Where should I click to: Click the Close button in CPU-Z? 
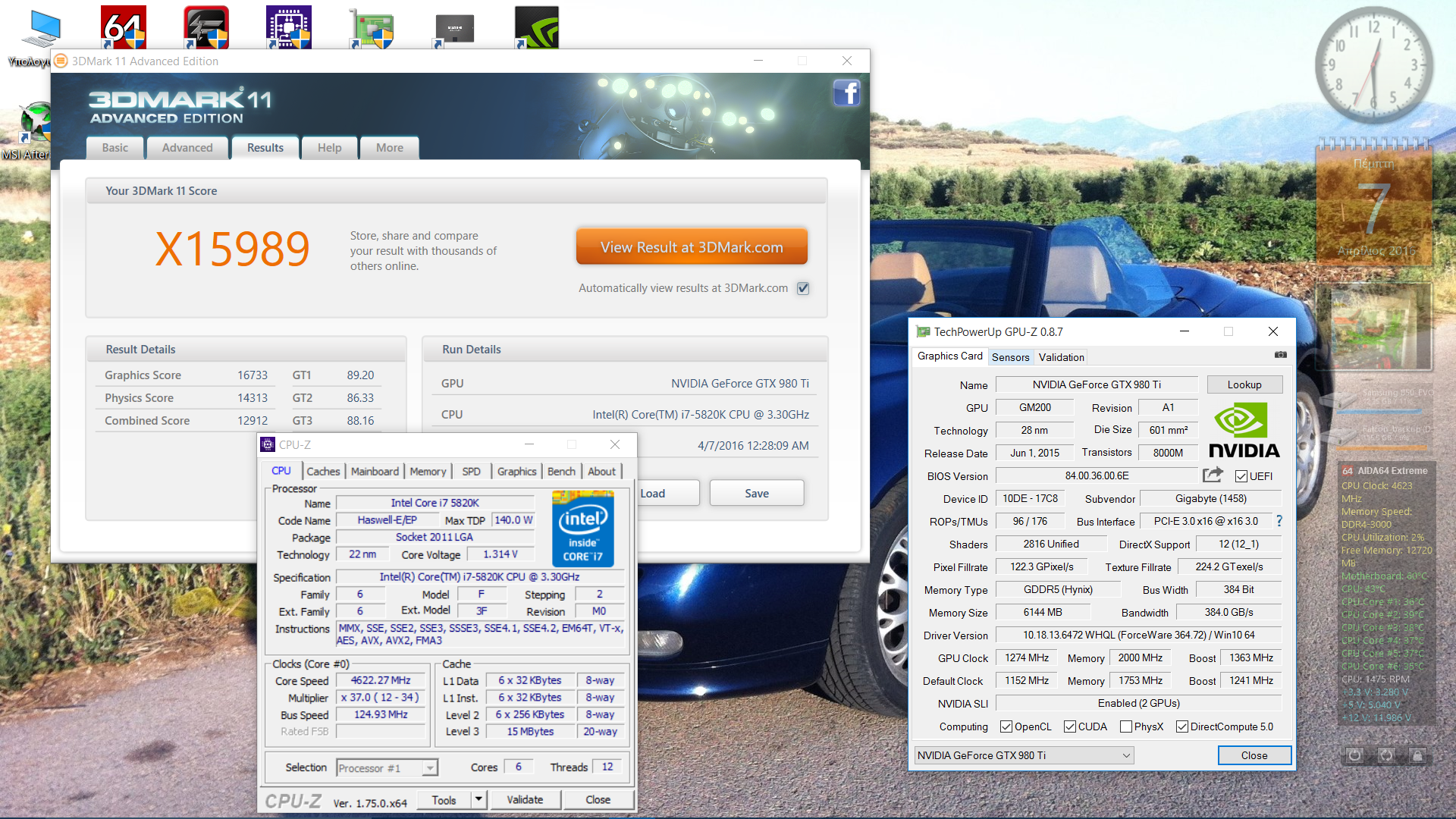point(598,799)
